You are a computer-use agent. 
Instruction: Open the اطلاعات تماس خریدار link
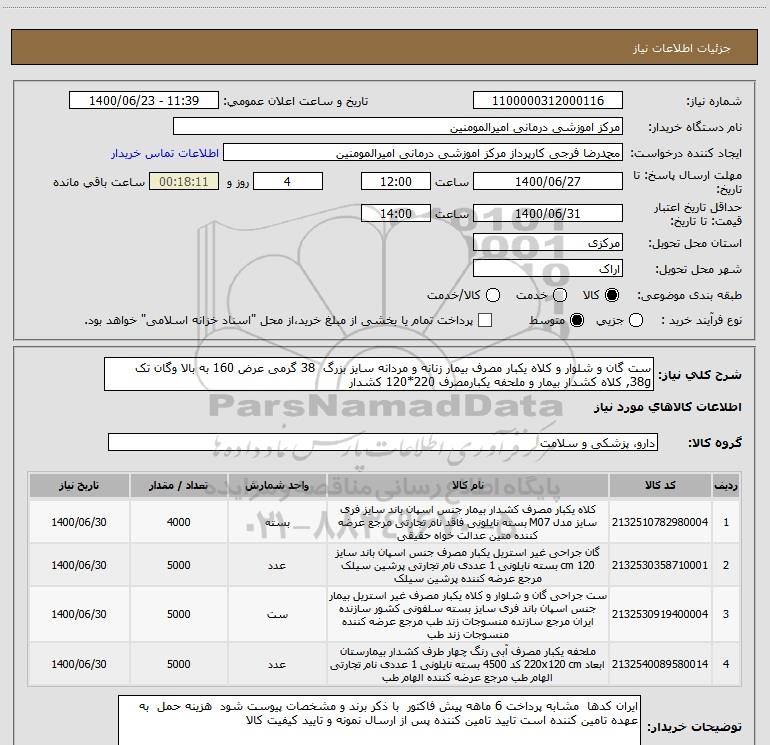point(165,153)
